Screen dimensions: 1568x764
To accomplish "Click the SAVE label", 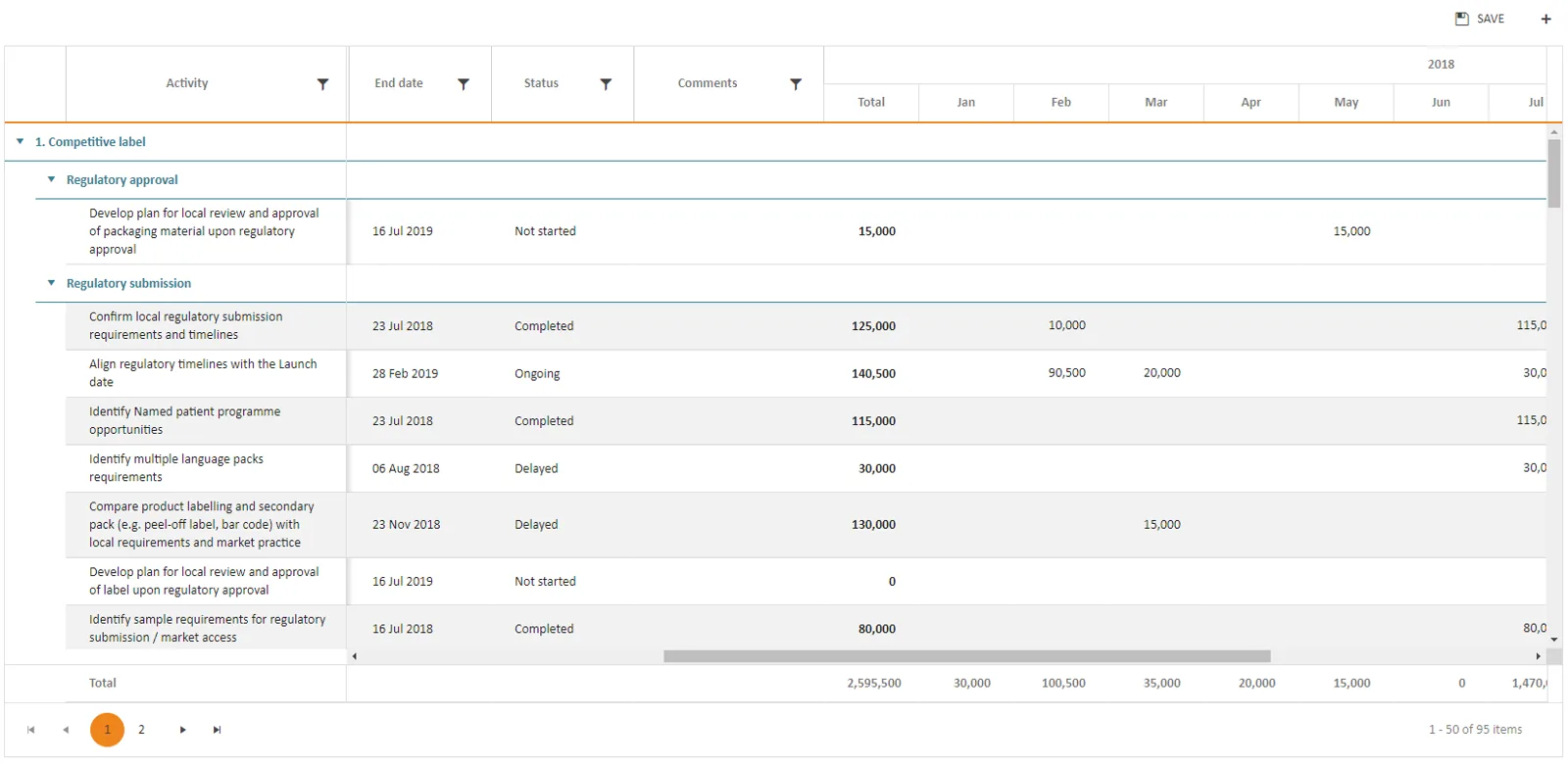I will [1491, 19].
